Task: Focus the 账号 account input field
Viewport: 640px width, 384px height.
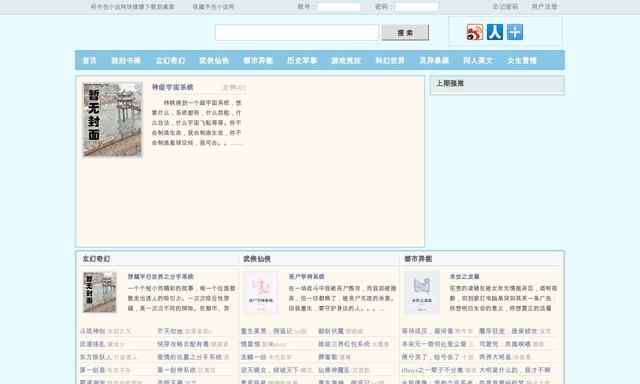Action: tap(339, 7)
